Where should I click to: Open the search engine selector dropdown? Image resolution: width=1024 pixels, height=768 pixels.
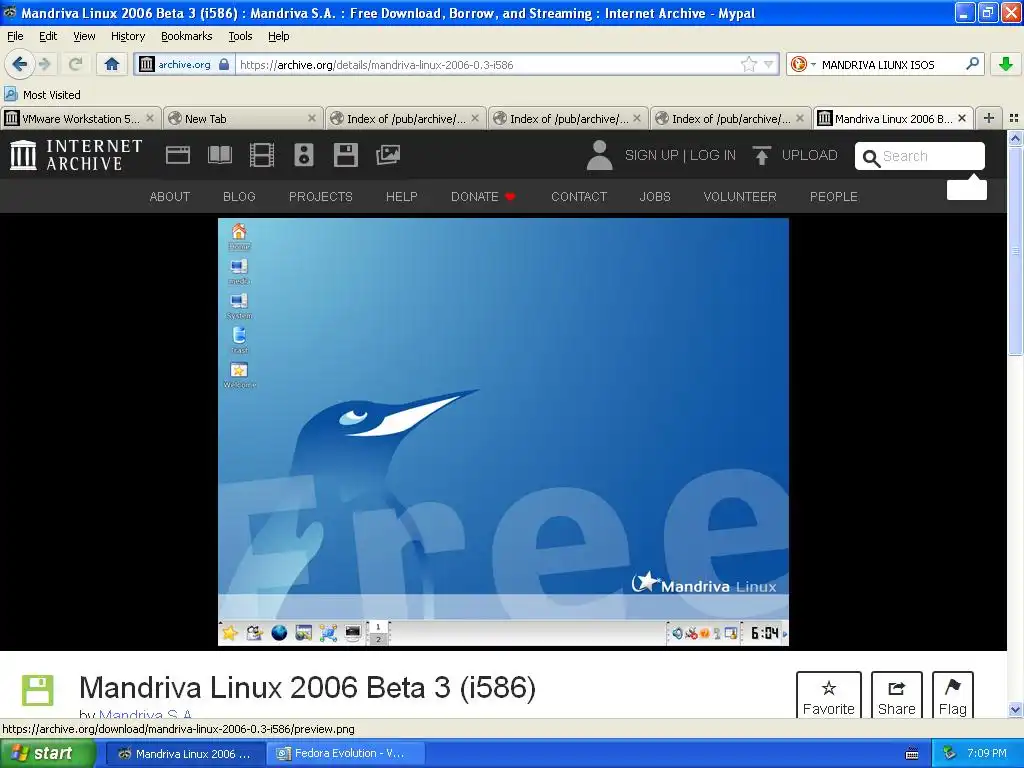point(803,64)
